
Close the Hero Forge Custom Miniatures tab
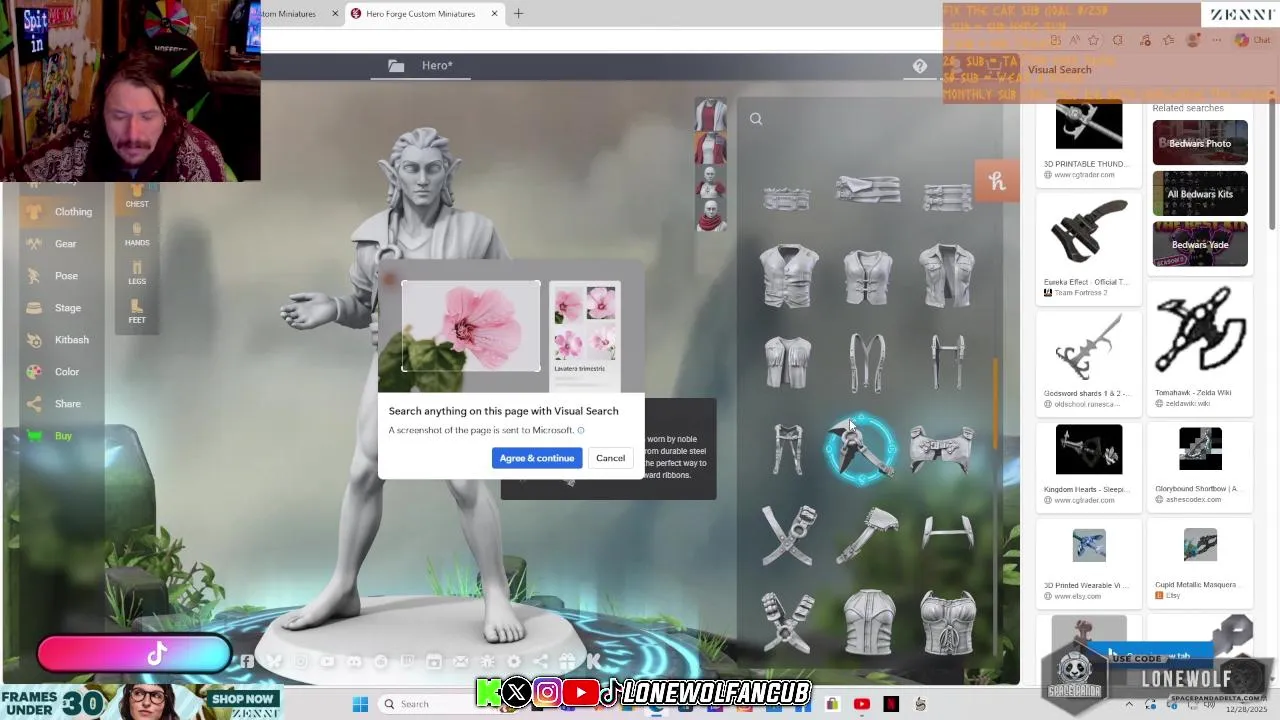pyautogui.click(x=495, y=14)
